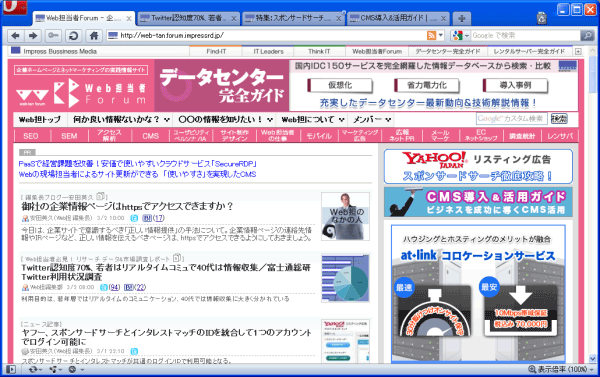This screenshot has width=600, height=377.
Task: Open the SEO category
Action: pyautogui.click(x=31, y=136)
